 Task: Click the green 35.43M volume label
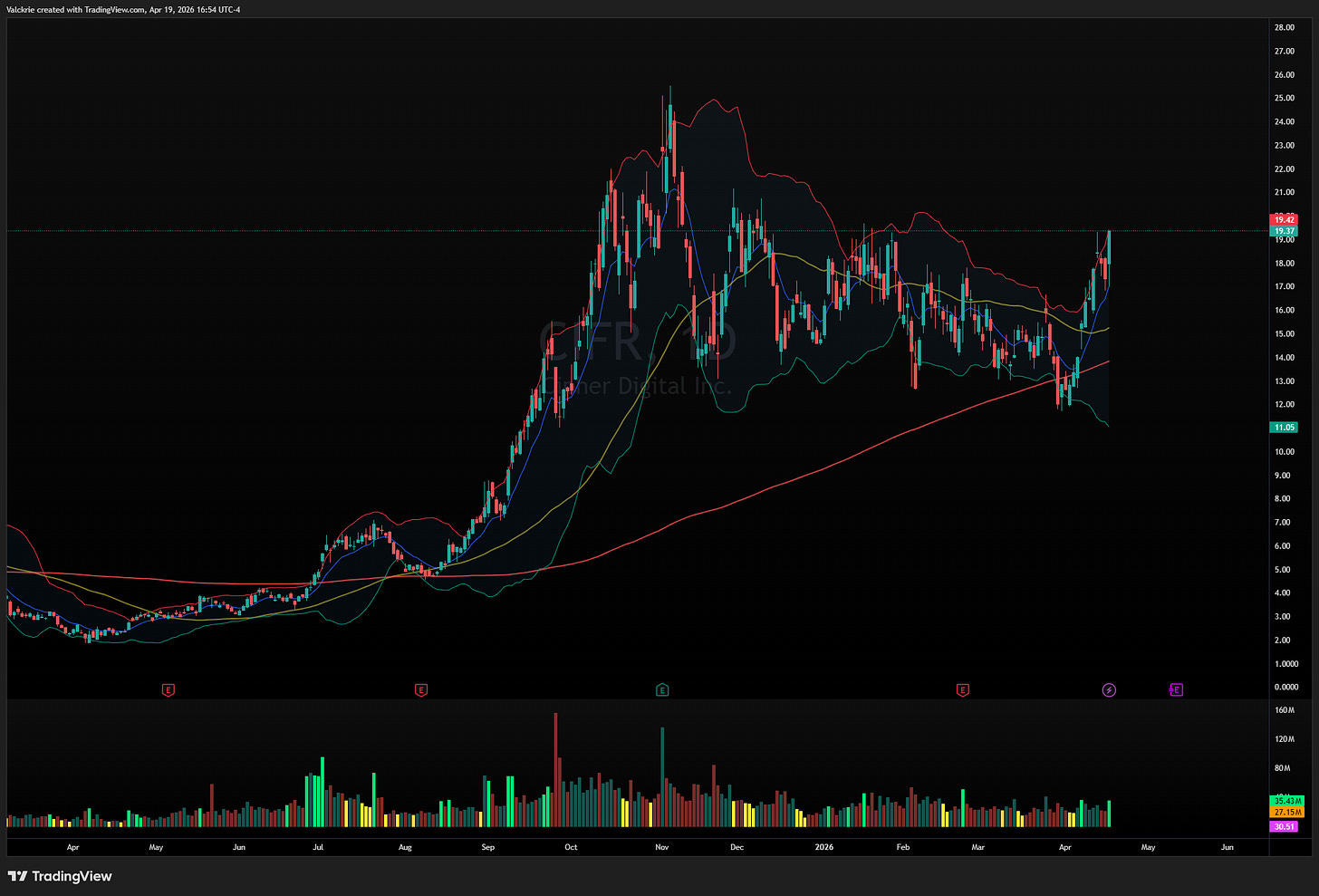(1287, 801)
